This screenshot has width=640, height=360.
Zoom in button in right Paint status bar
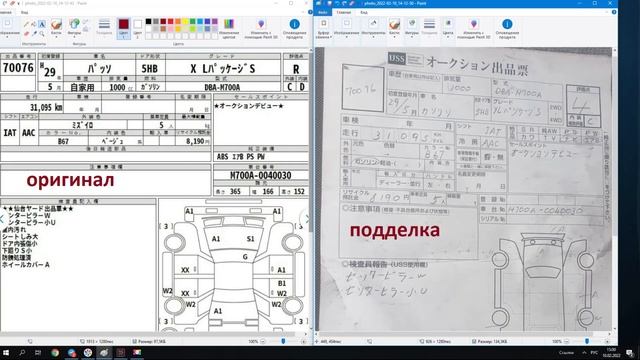607,341
